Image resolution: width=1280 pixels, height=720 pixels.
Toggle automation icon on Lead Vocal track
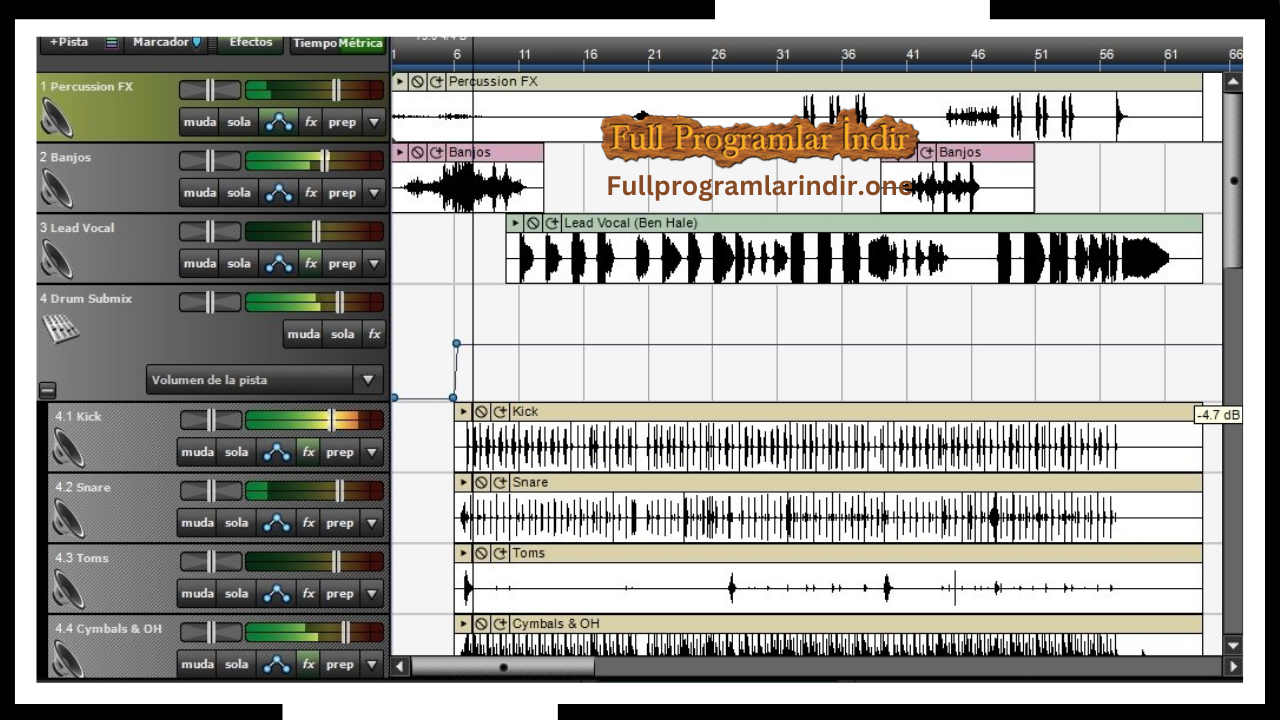point(279,263)
